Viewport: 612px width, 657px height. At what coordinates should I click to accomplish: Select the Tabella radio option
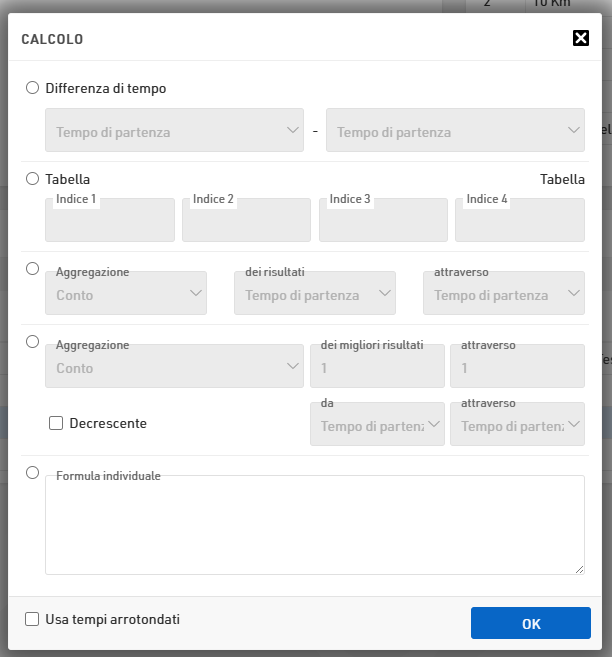32,179
